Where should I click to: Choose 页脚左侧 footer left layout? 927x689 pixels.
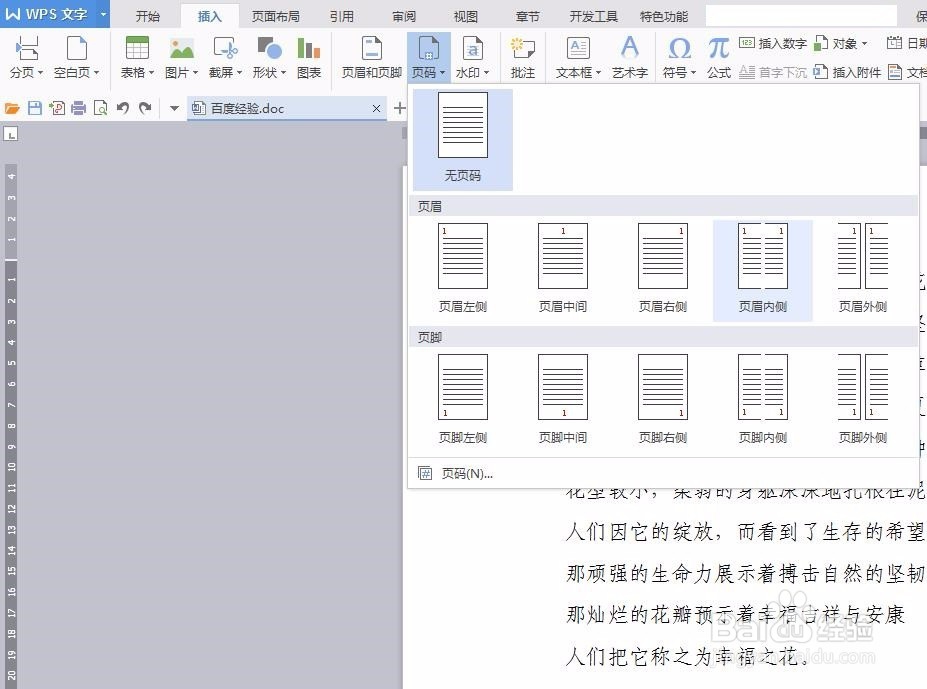462,401
